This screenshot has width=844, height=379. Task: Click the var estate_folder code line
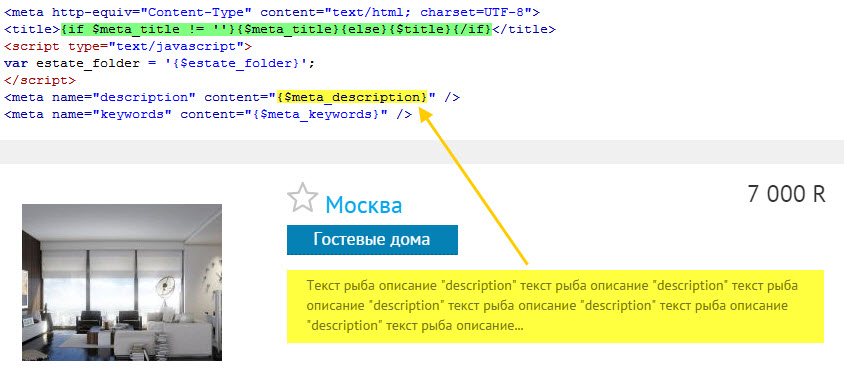pyautogui.click(x=159, y=64)
